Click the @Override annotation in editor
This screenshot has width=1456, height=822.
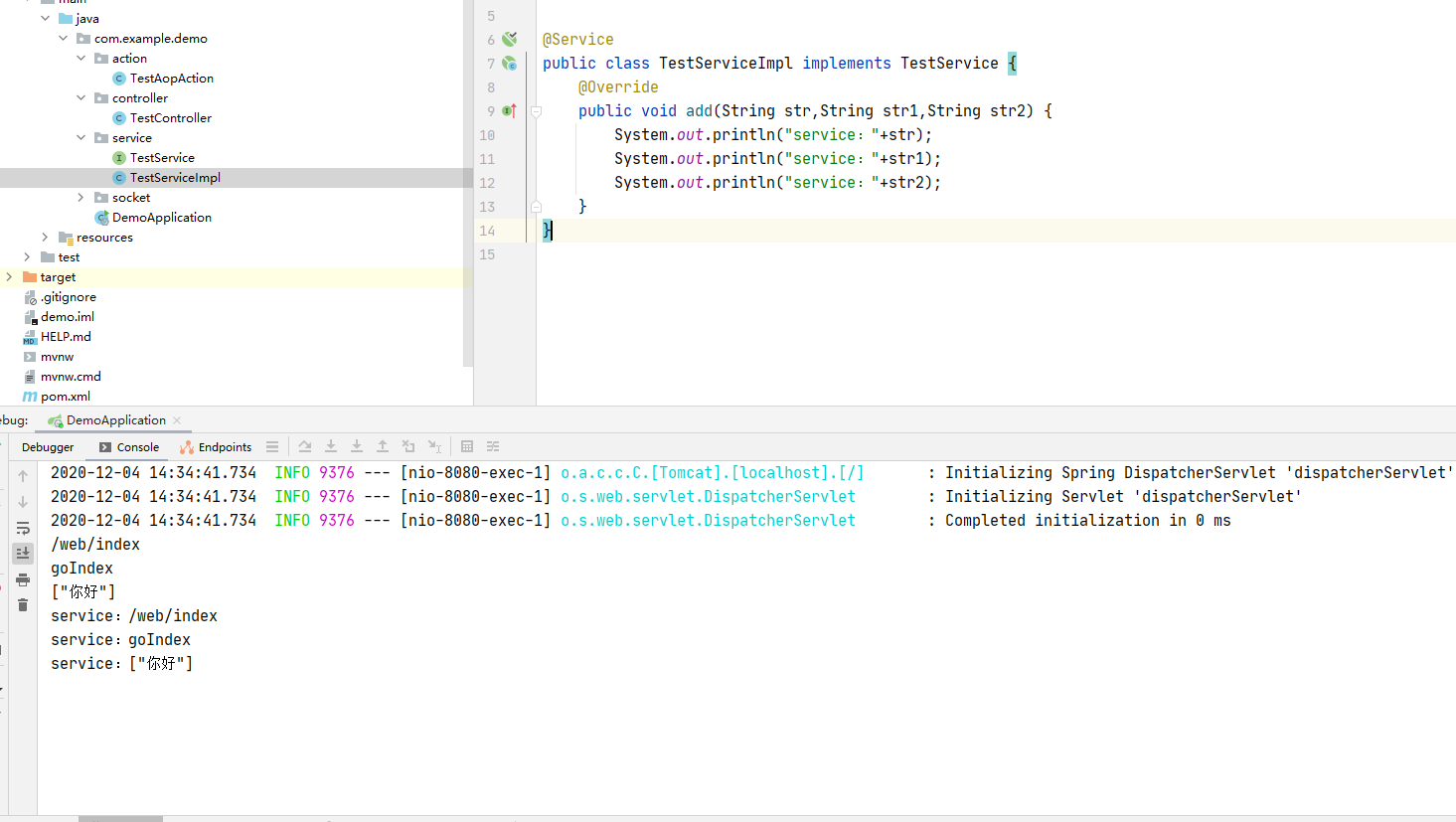click(618, 86)
